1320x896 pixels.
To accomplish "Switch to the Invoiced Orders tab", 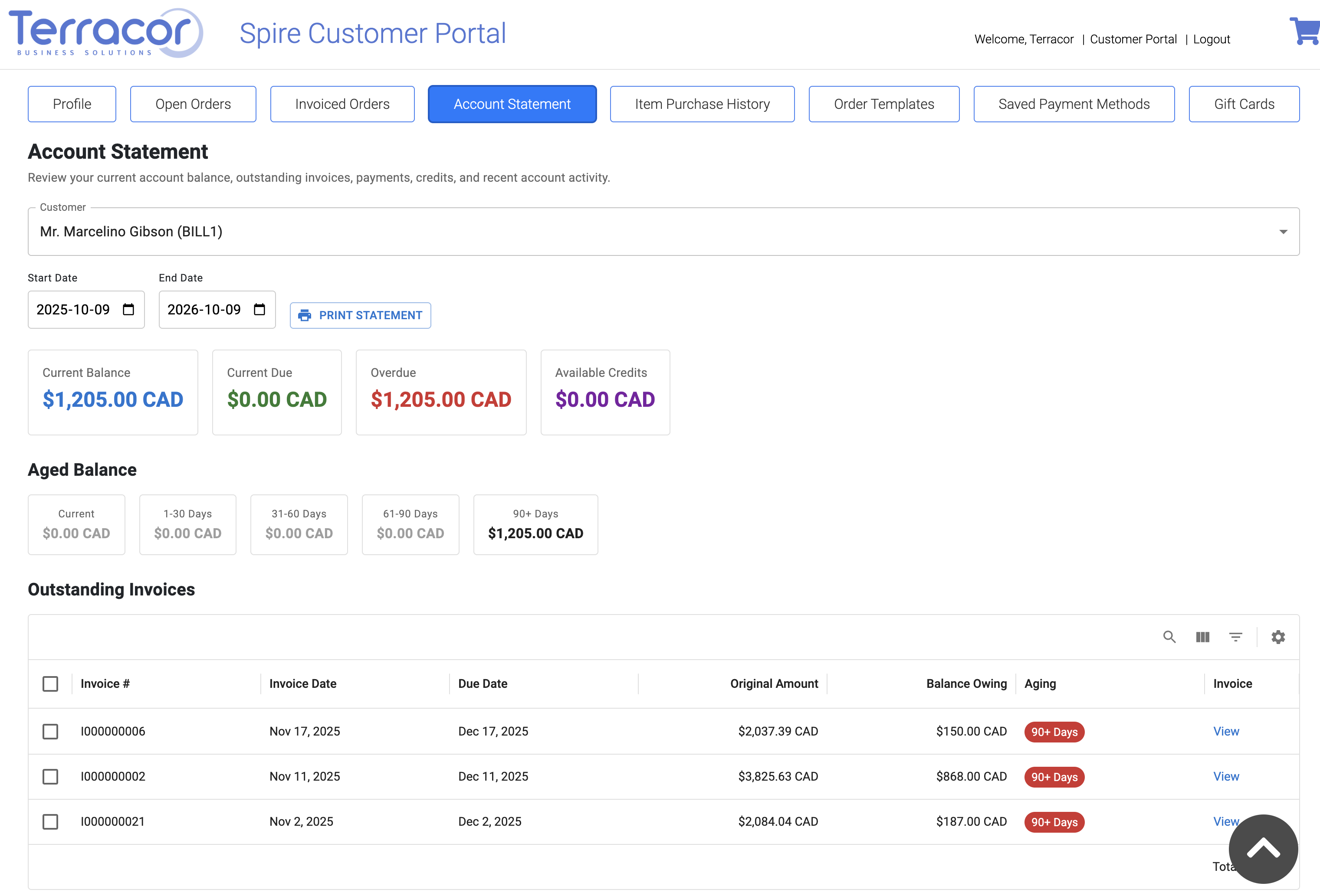I will 342,104.
